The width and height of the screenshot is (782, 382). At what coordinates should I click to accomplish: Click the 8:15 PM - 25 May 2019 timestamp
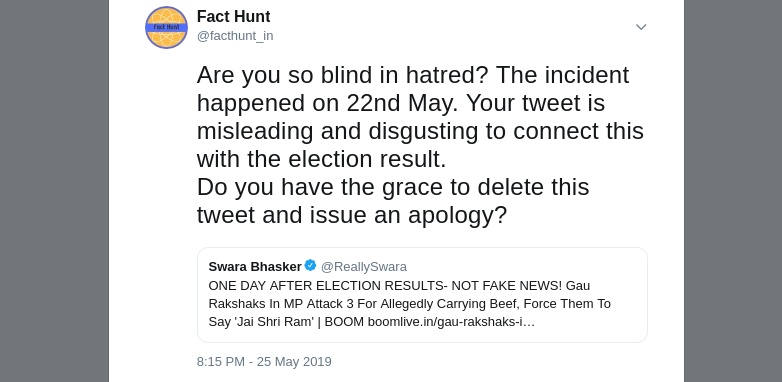point(264,362)
